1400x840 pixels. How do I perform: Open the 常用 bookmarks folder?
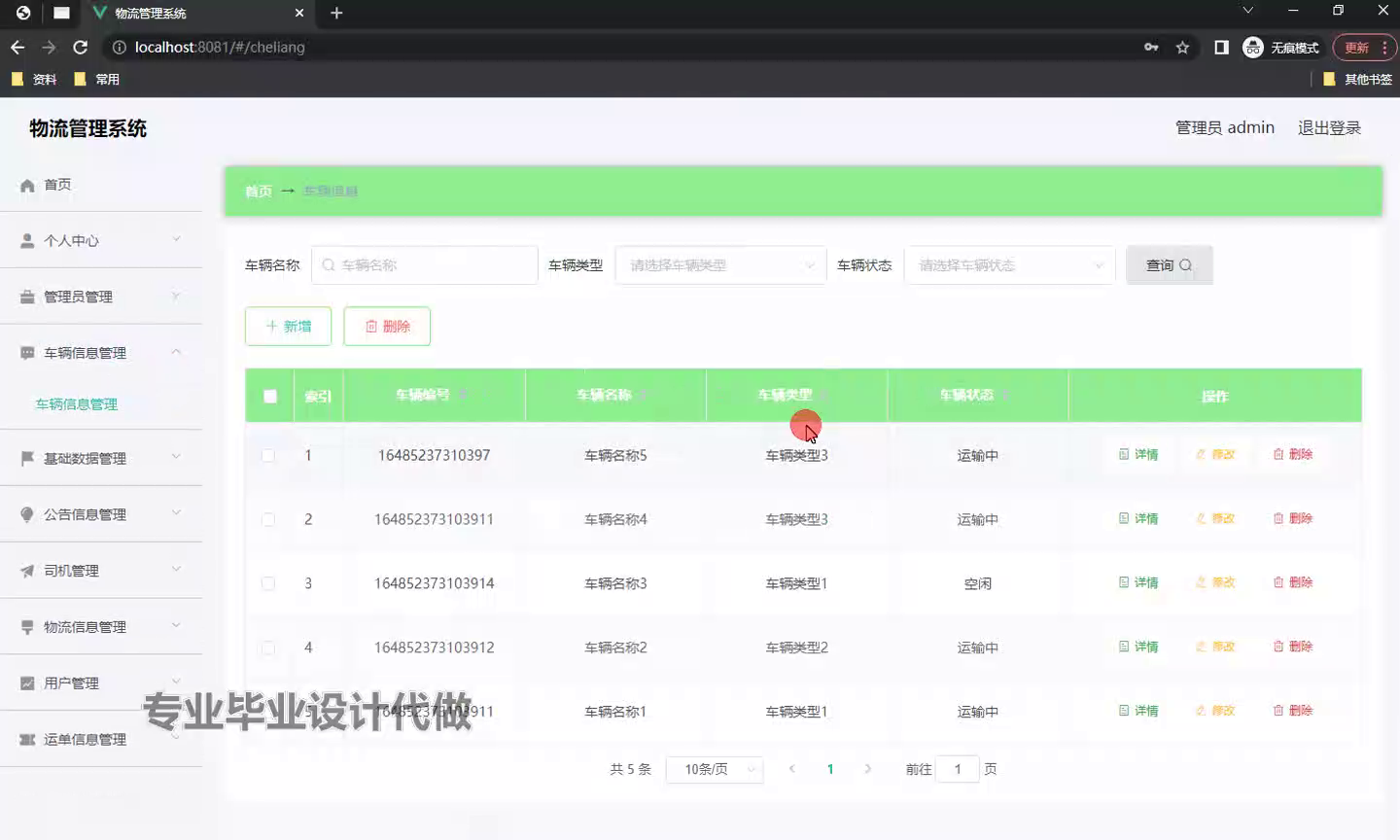(96, 79)
